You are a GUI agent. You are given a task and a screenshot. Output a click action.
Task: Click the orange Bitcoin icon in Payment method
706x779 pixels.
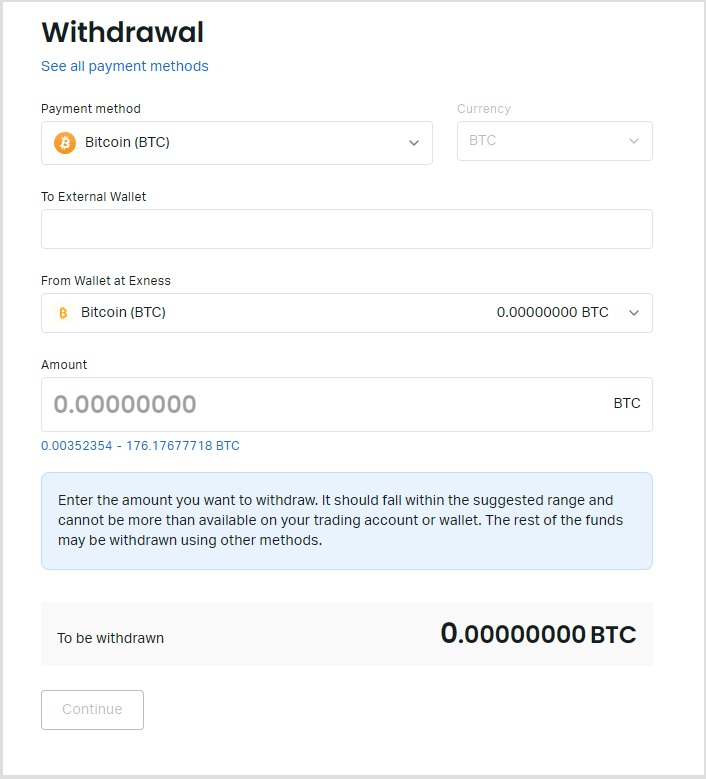(x=65, y=143)
